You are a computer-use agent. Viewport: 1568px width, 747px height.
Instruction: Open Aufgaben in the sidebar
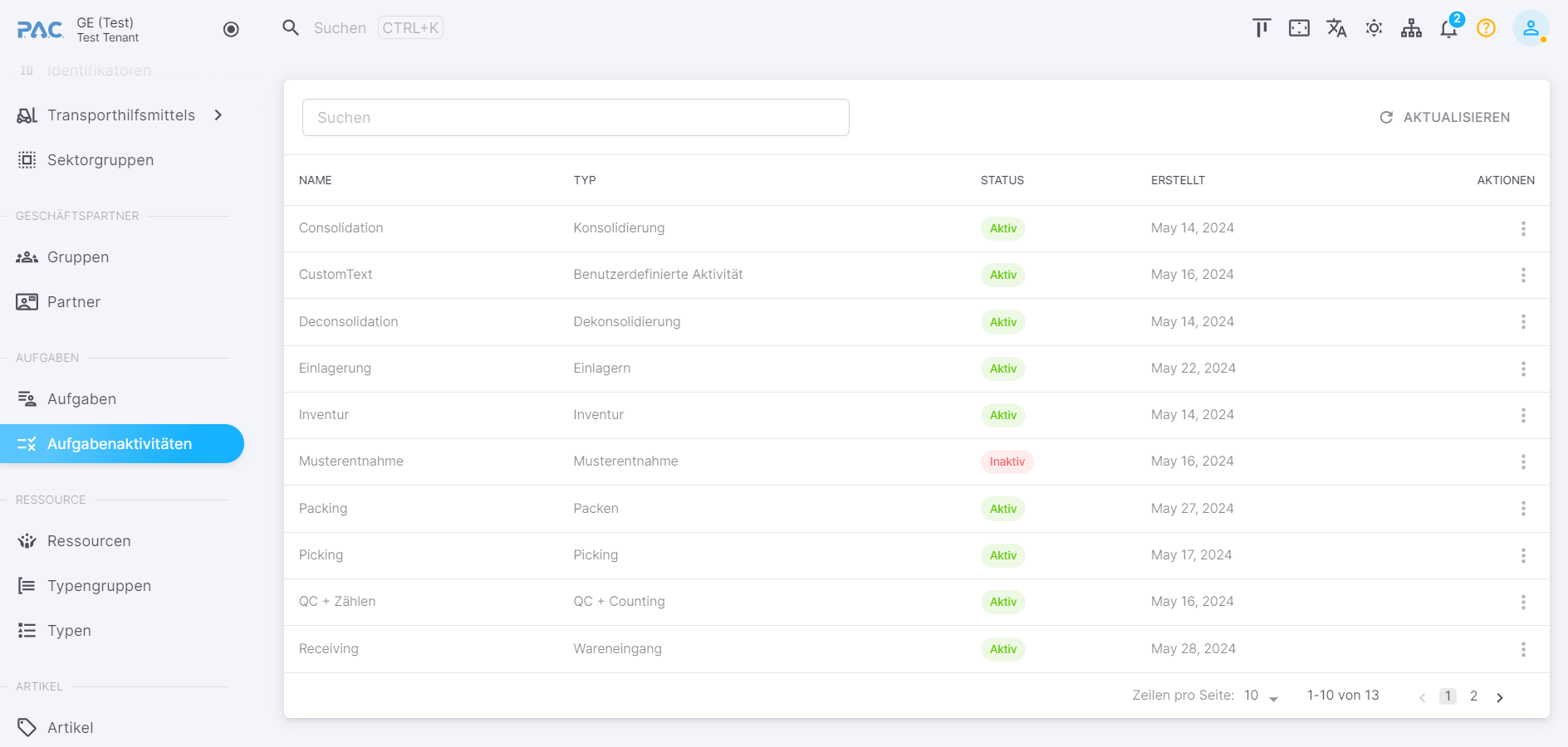tap(81, 399)
